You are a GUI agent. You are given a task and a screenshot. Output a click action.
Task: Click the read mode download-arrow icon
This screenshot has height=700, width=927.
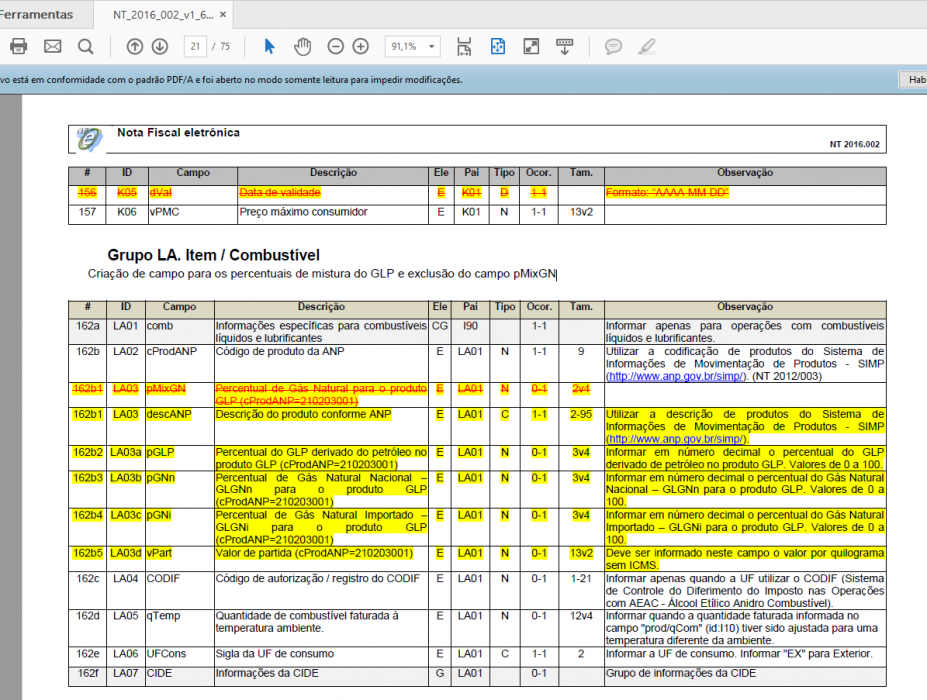click(x=565, y=46)
